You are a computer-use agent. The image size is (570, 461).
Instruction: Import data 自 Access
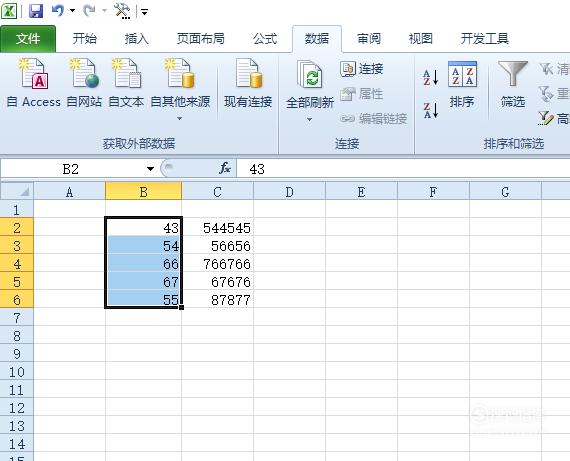tap(34, 84)
